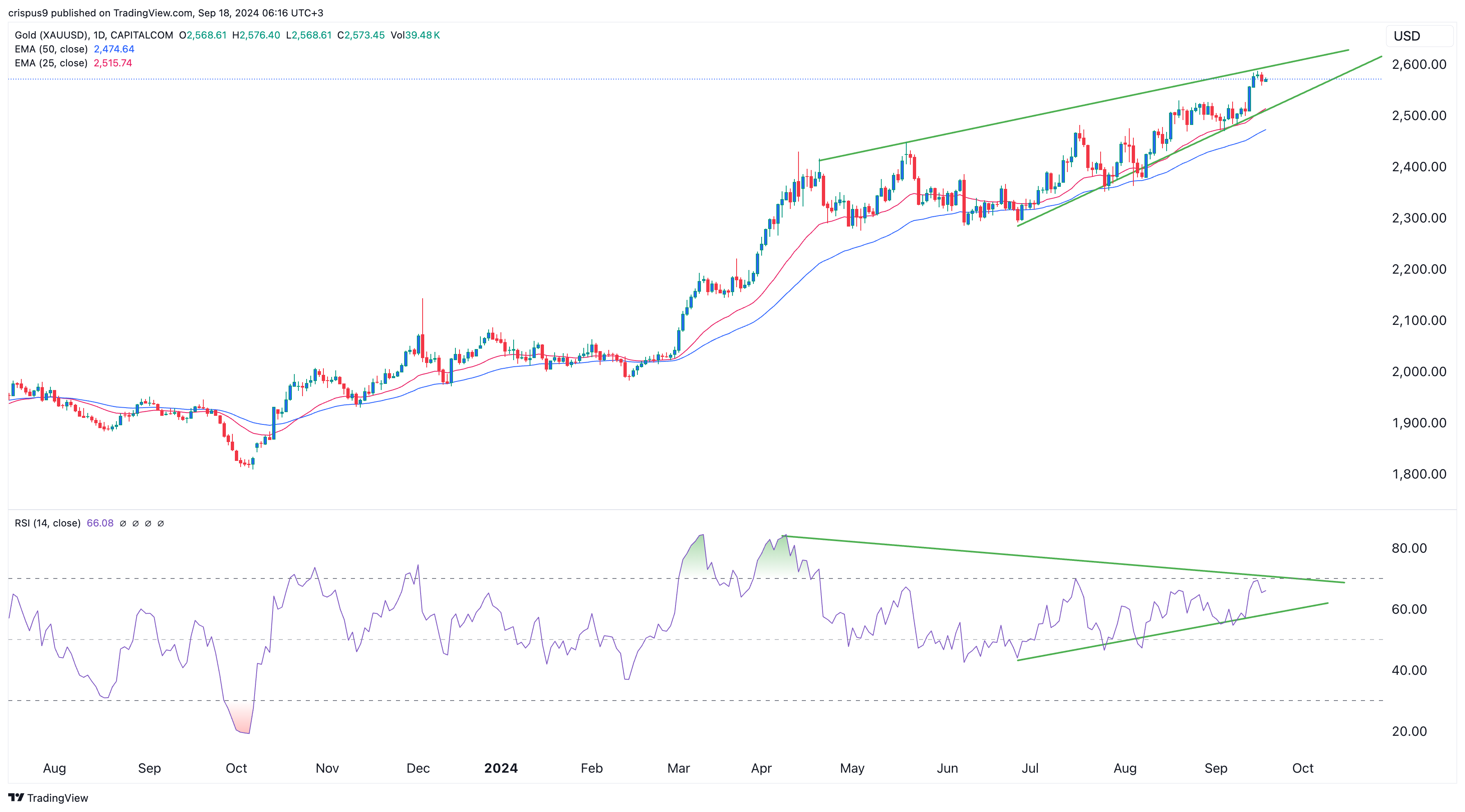This screenshot has height=812, width=1465.
Task: Click the Jun label on time axis
Action: click(x=947, y=768)
